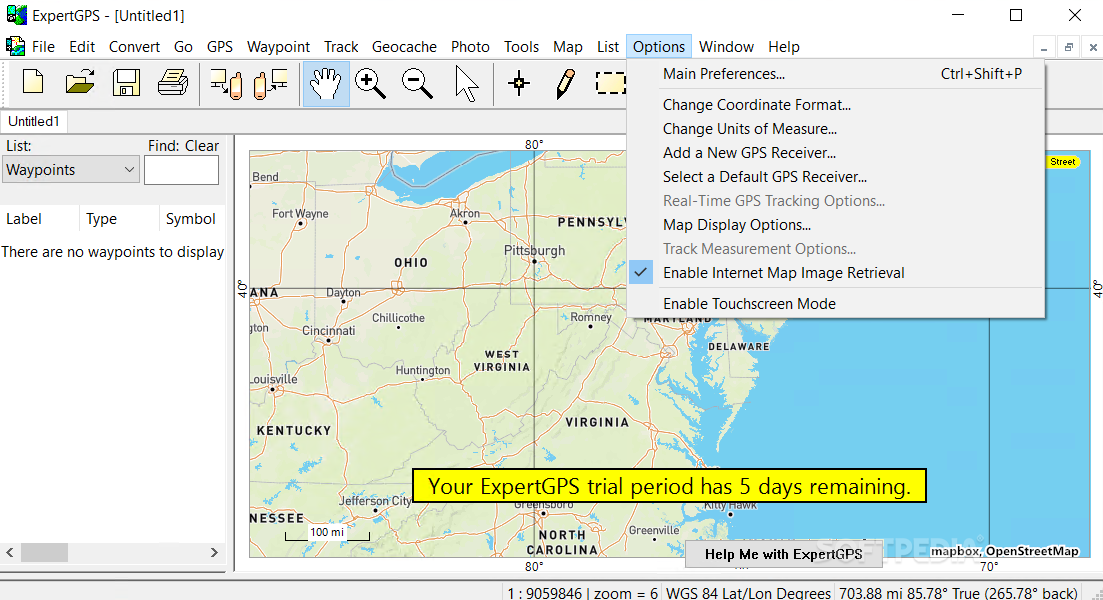Choose Add a New GPS Receiver
Image resolution: width=1103 pixels, height=600 pixels.
pos(835,153)
